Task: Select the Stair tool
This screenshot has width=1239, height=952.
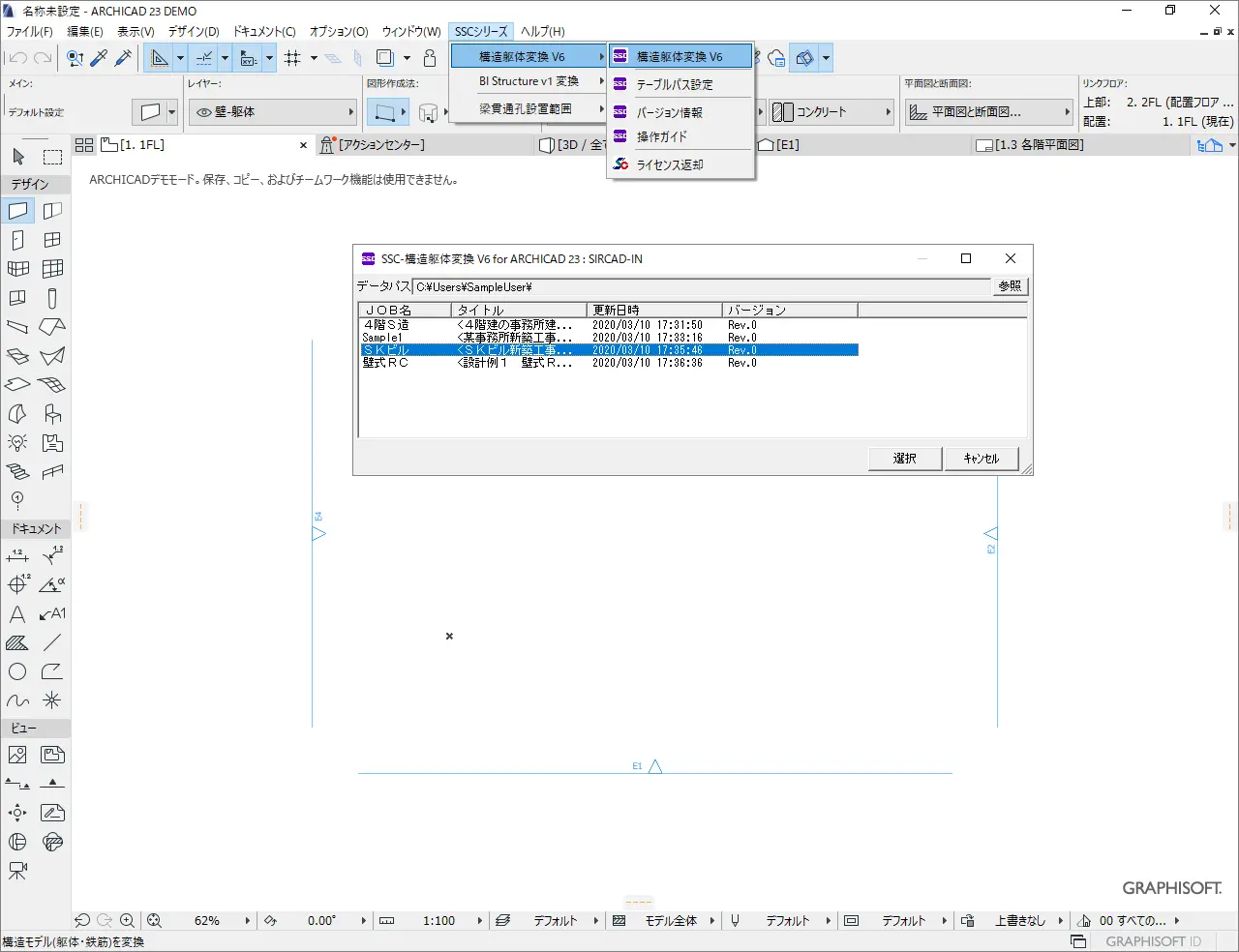Action: 18,472
